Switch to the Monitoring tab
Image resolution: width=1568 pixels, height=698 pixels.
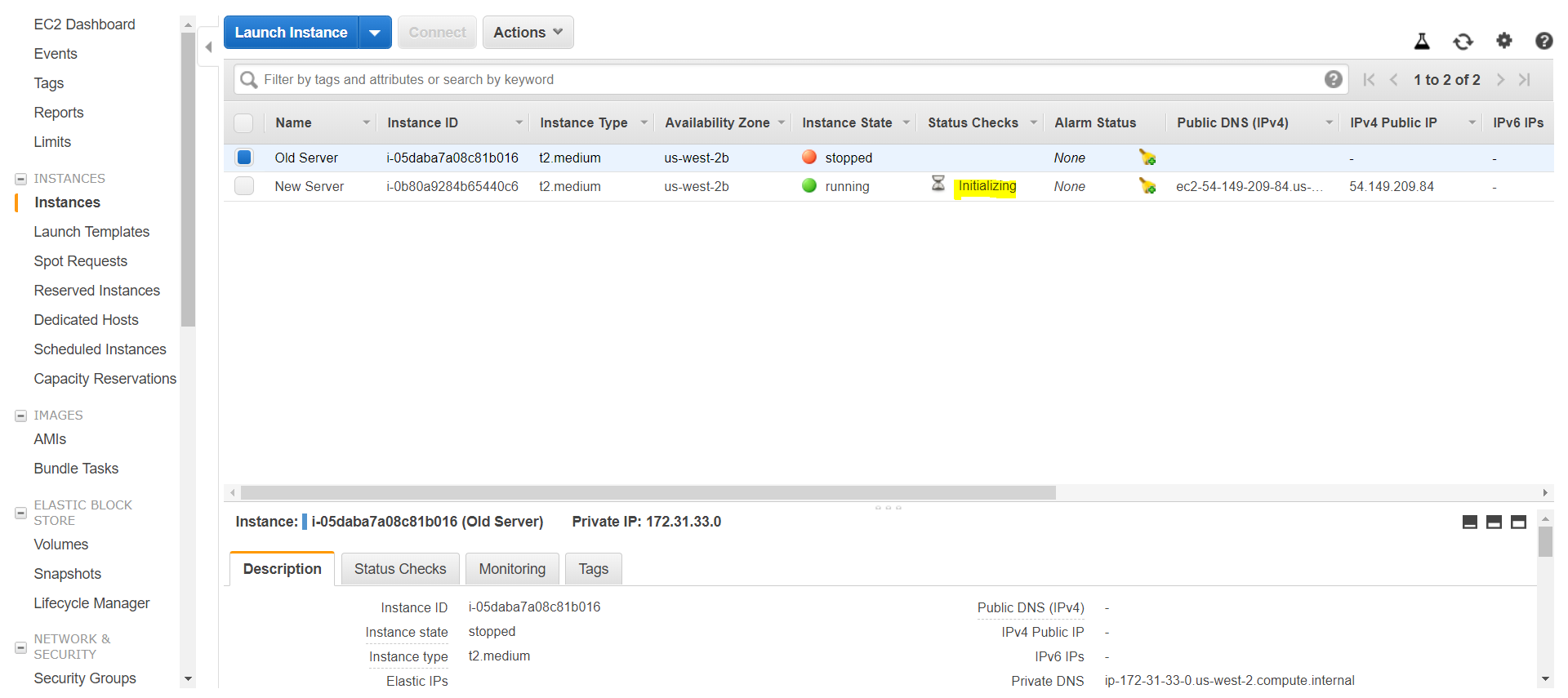pyautogui.click(x=512, y=569)
